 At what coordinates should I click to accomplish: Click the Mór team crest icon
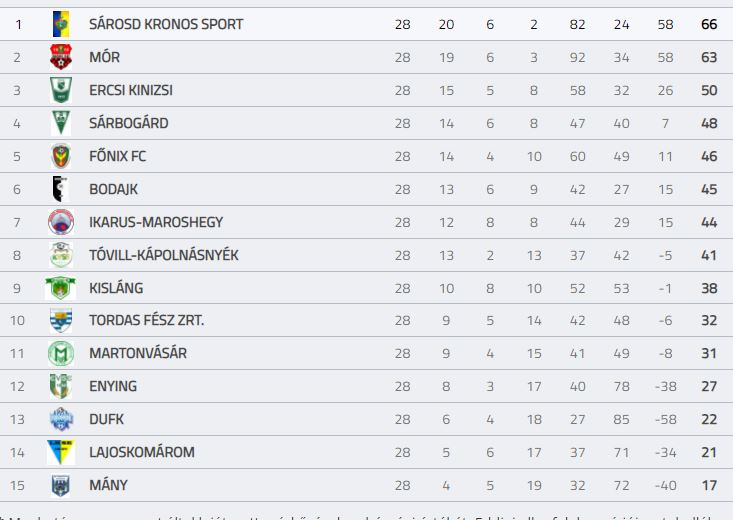[61, 57]
